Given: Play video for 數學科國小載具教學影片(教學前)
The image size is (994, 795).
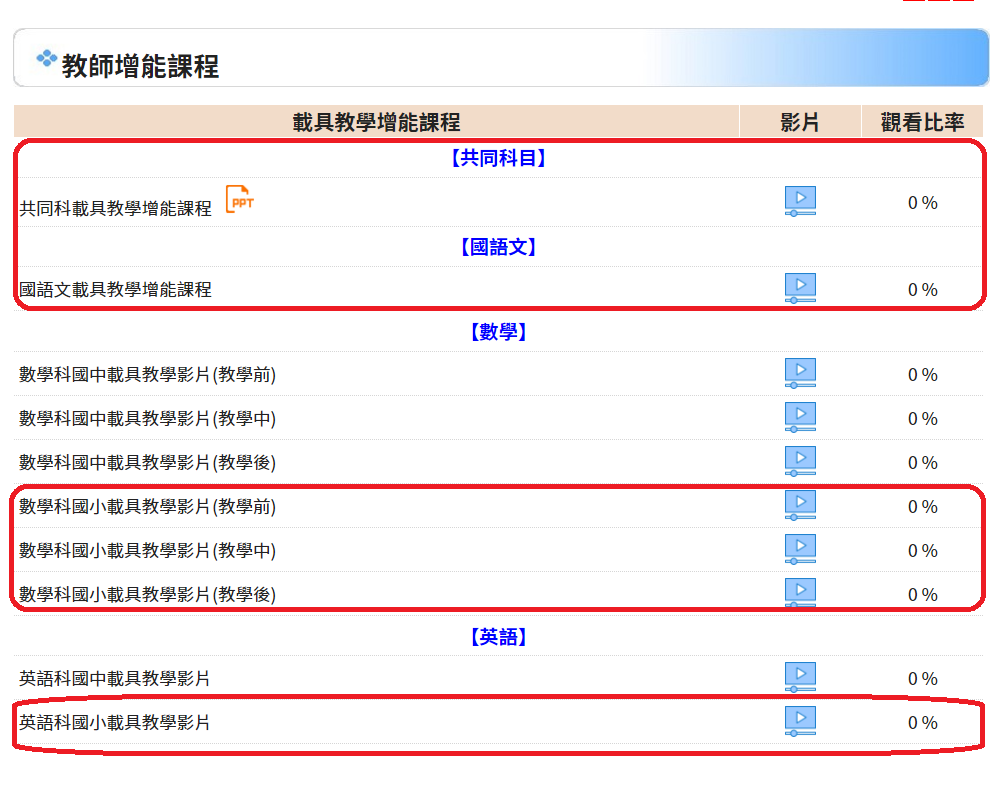Looking at the screenshot, I should click(x=800, y=506).
